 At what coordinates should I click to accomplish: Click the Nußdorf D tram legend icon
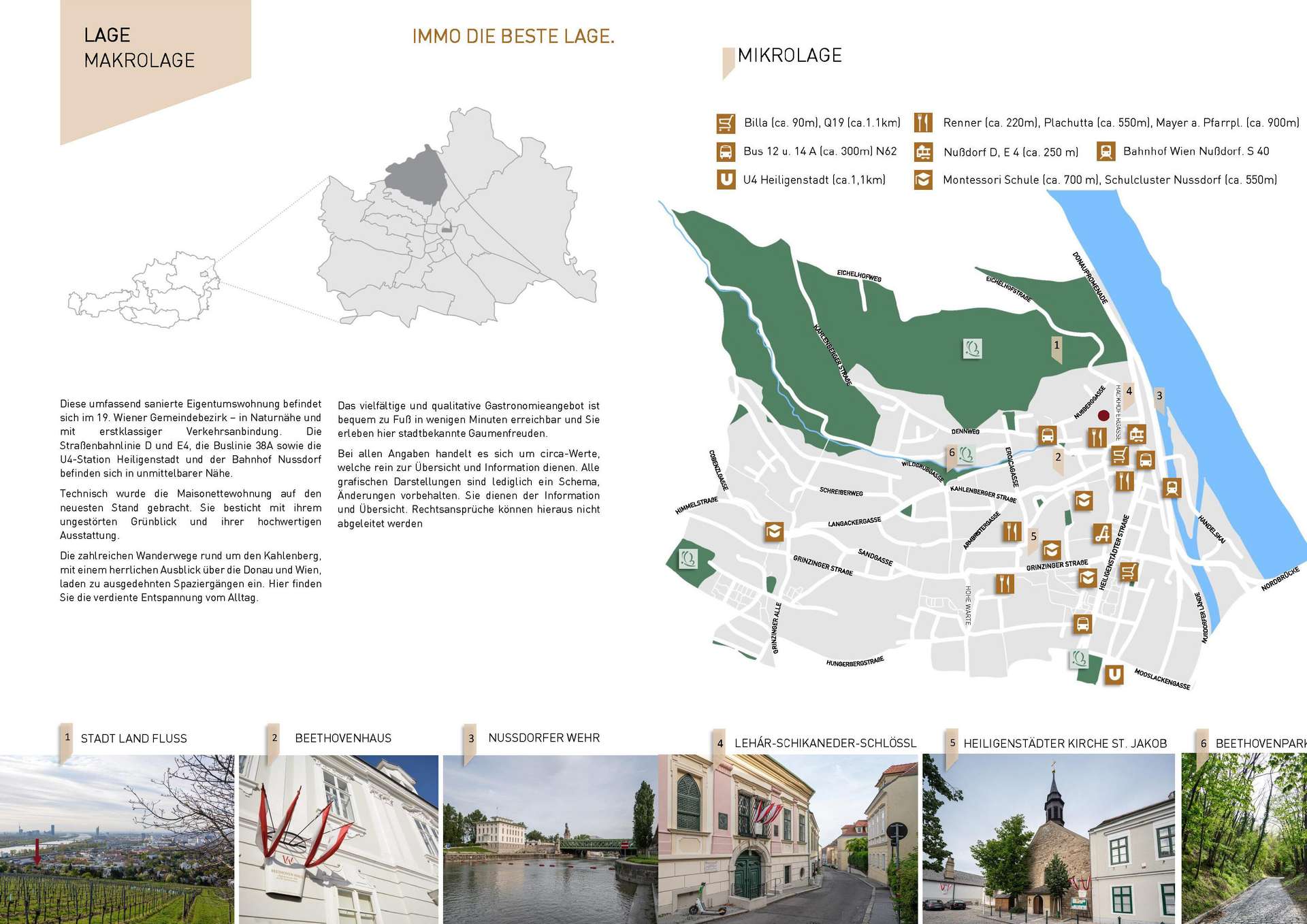pyautogui.click(x=922, y=152)
